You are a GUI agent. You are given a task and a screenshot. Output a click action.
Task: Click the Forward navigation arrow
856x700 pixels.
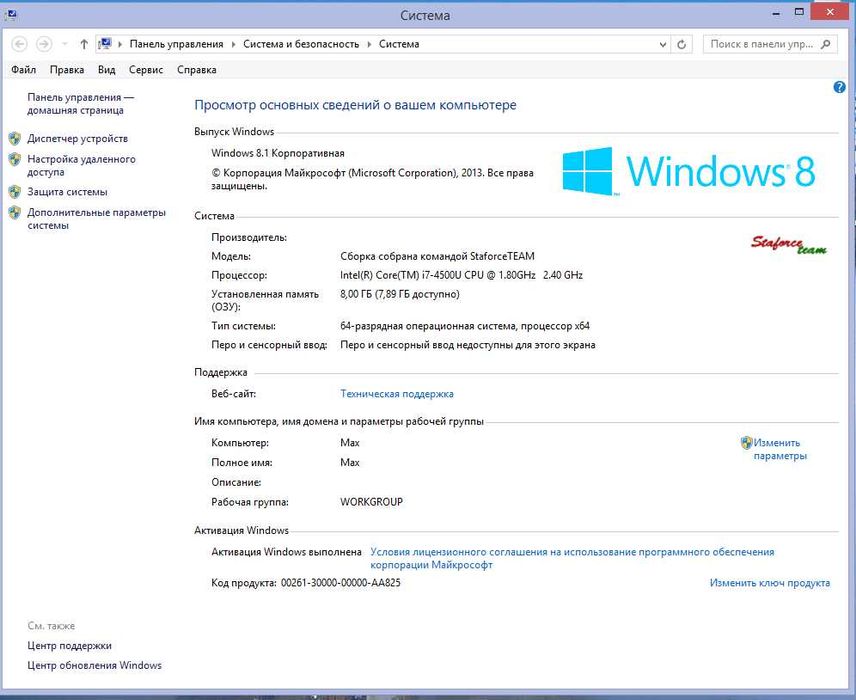click(44, 44)
